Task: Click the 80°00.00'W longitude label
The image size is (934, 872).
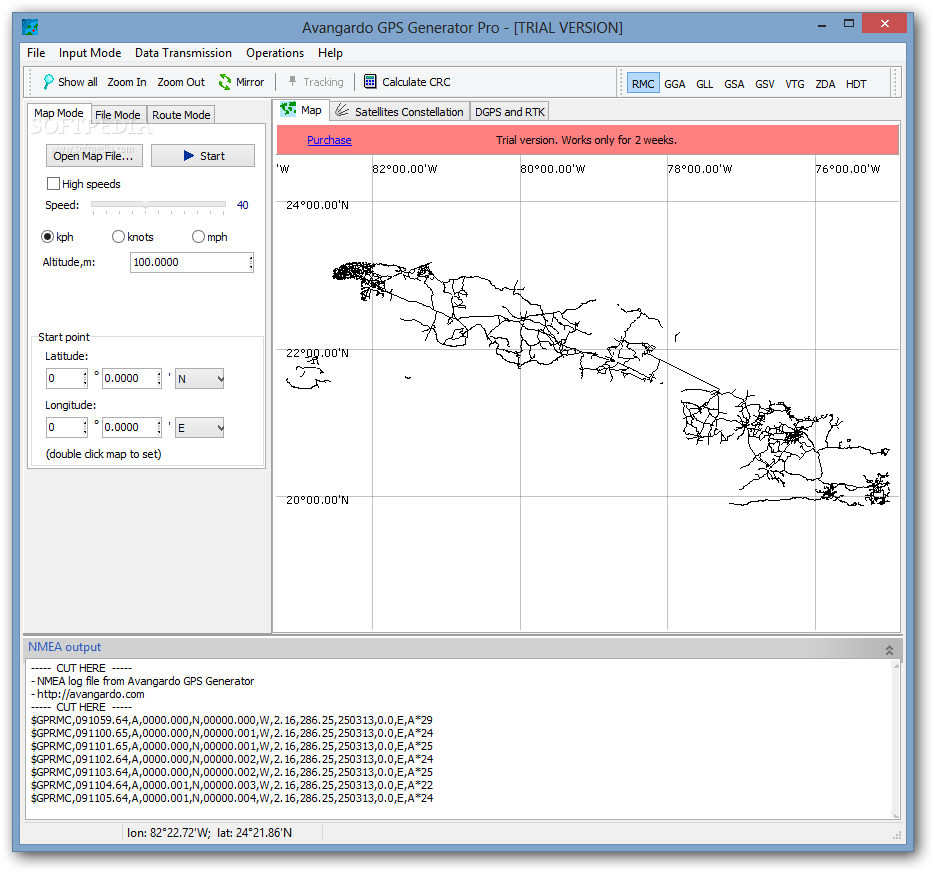Action: pyautogui.click(x=552, y=169)
